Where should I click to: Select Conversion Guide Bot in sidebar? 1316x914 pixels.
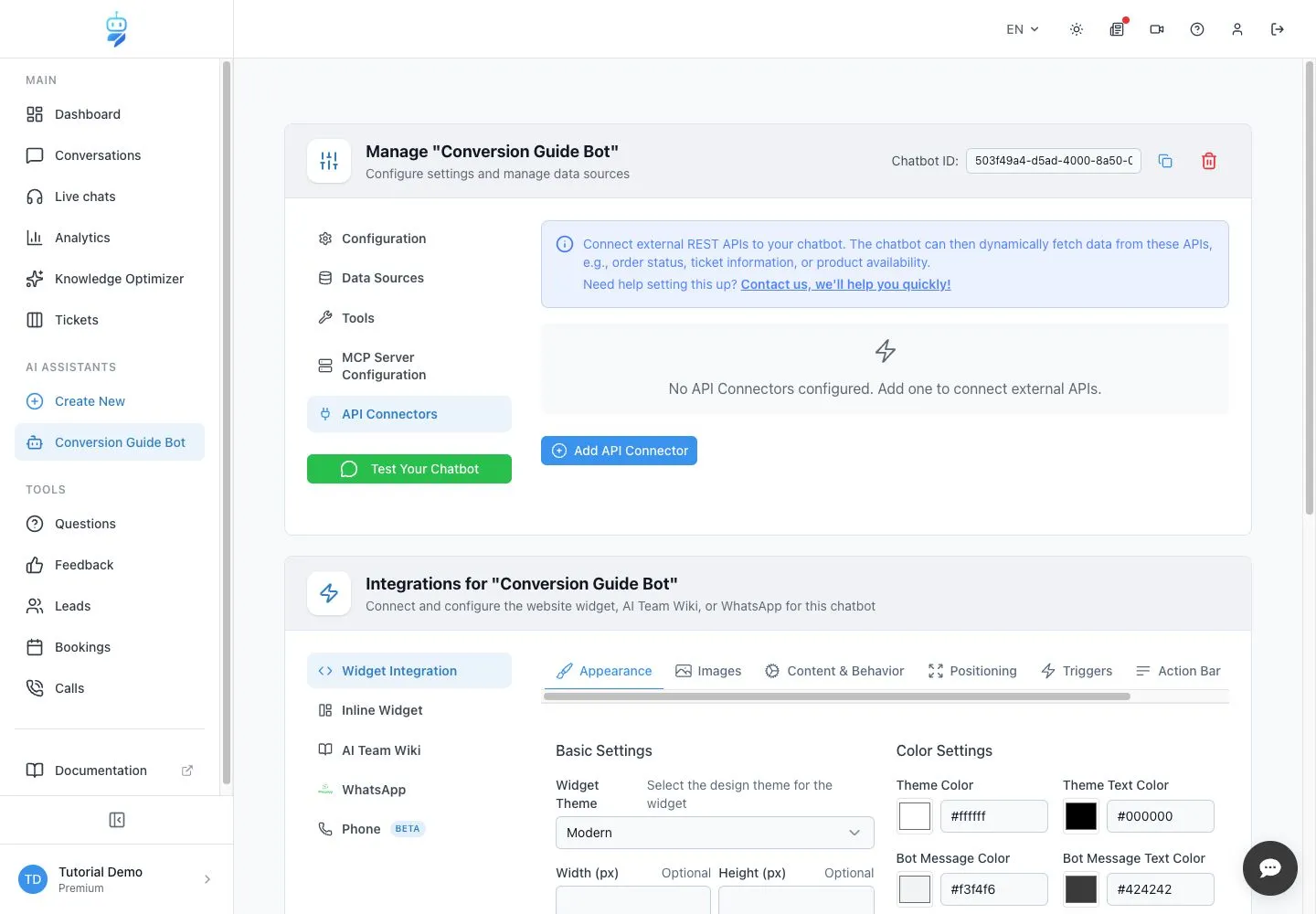110,442
